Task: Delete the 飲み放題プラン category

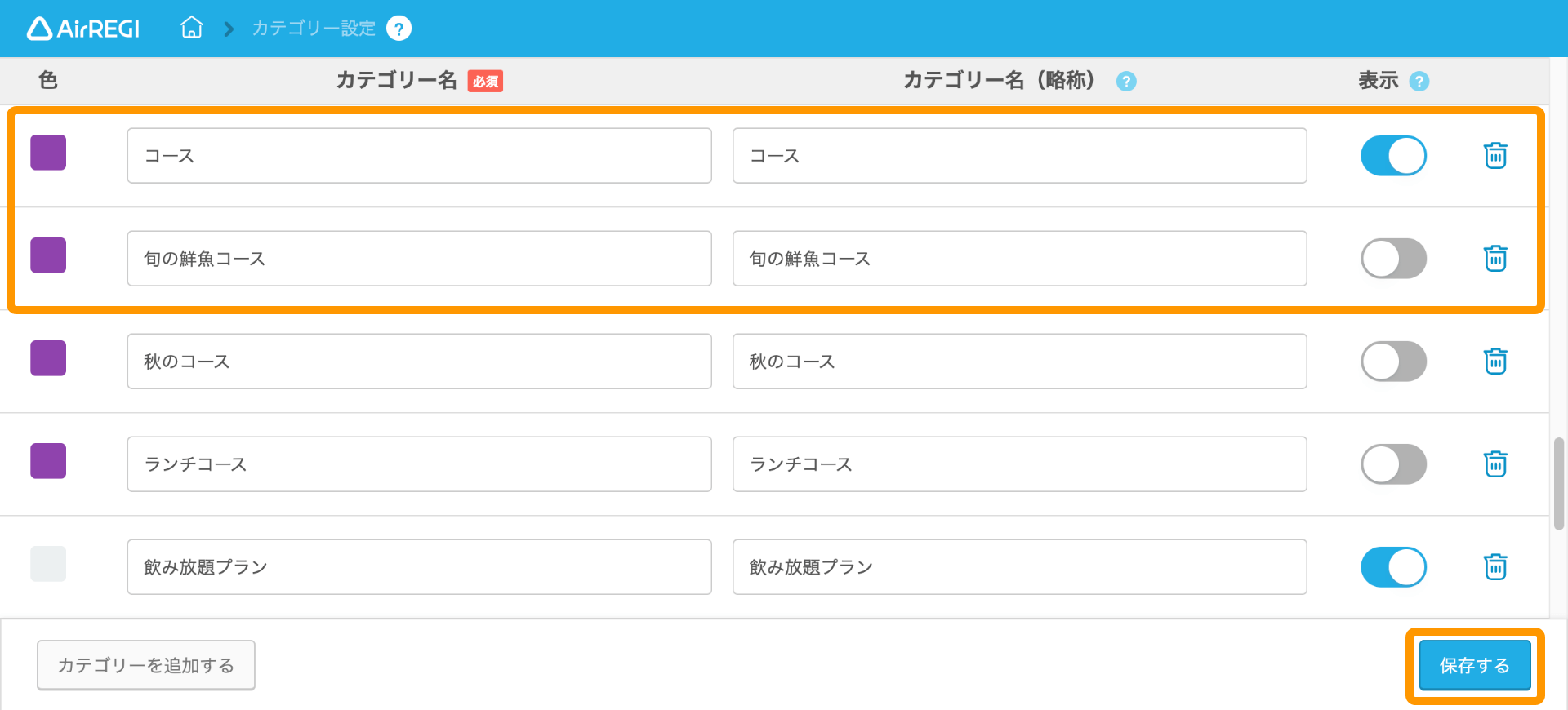Action: click(x=1495, y=566)
